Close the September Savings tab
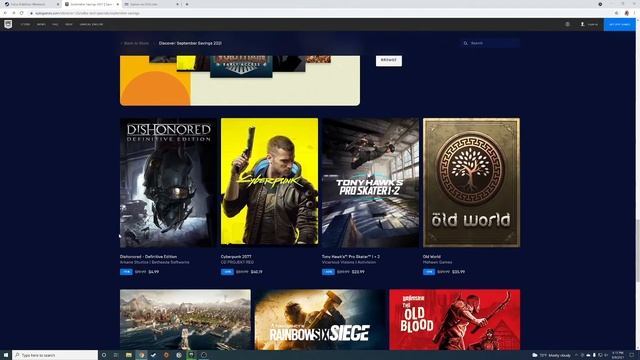640x360 pixels. click(x=118, y=4)
